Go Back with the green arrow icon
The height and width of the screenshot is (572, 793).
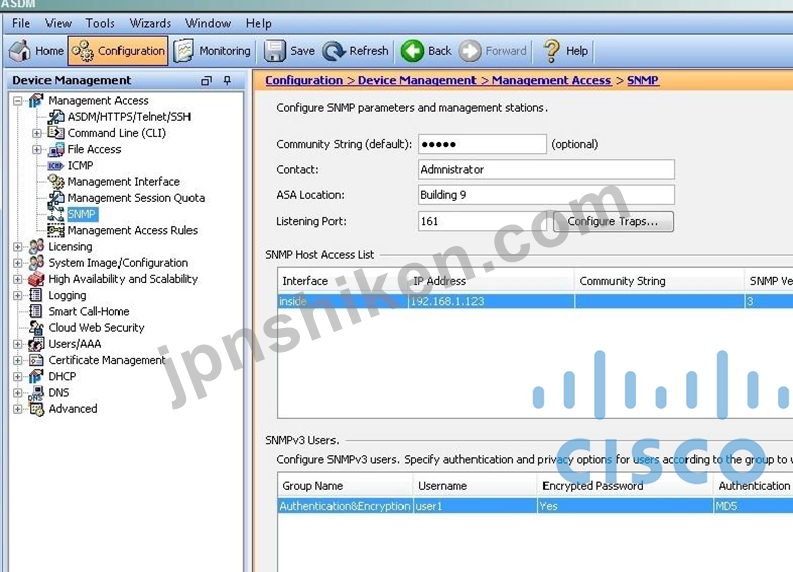pos(413,51)
